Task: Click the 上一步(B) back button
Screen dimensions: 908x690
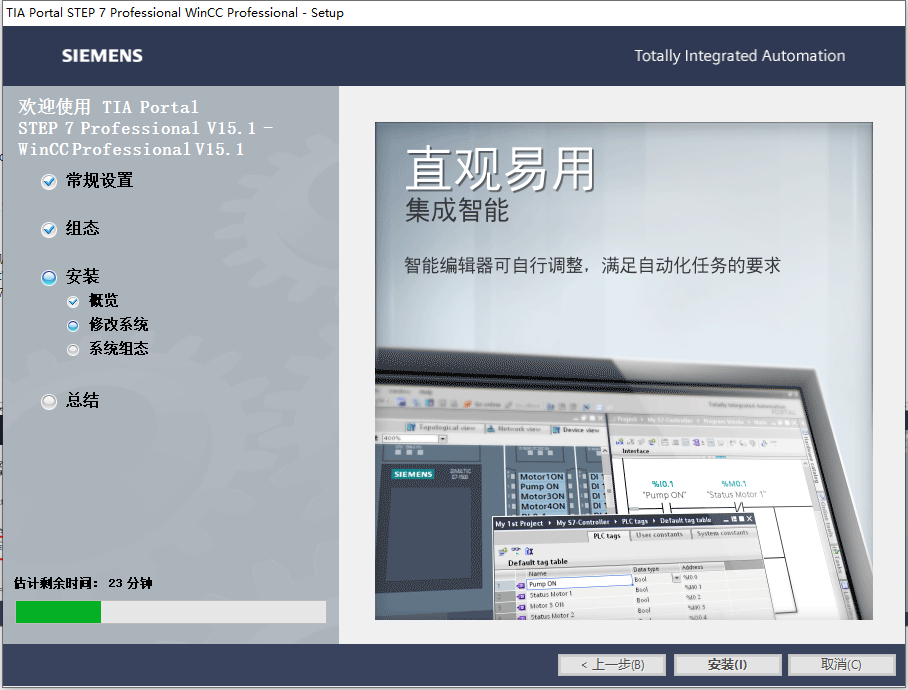Action: pyautogui.click(x=612, y=665)
